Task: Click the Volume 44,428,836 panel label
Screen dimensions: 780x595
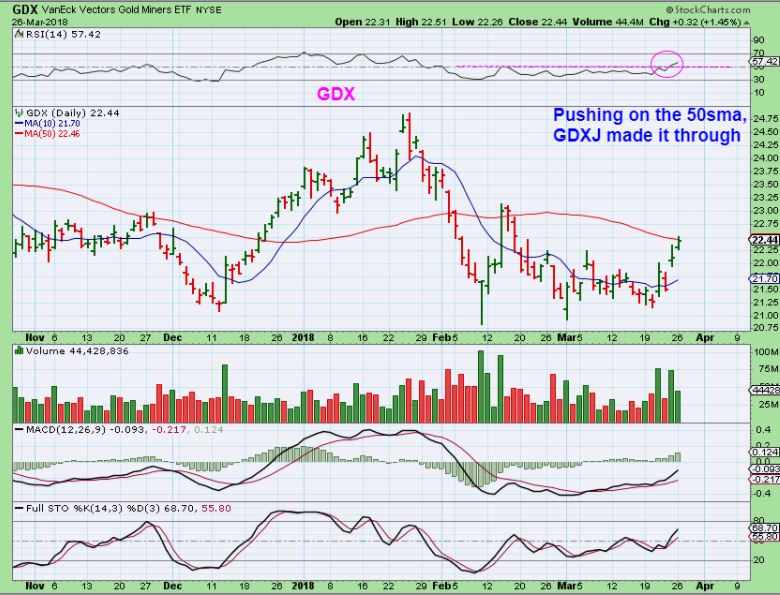Action: coord(77,351)
